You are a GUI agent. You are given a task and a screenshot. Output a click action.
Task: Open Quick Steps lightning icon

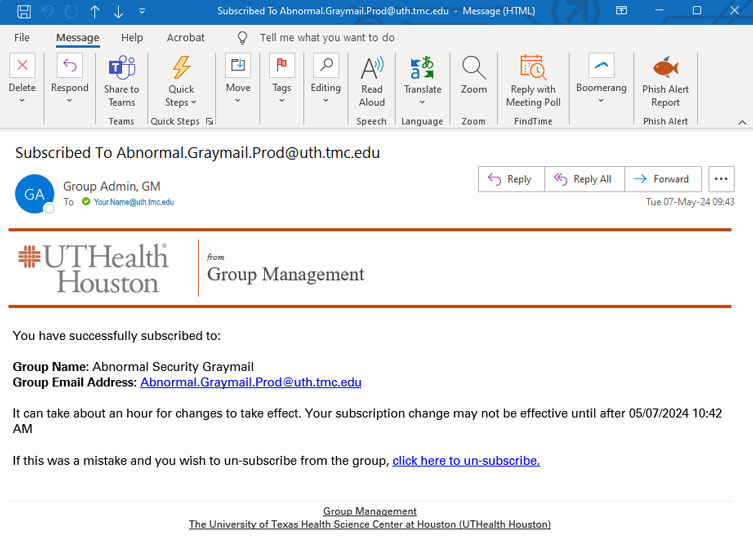pos(181,67)
